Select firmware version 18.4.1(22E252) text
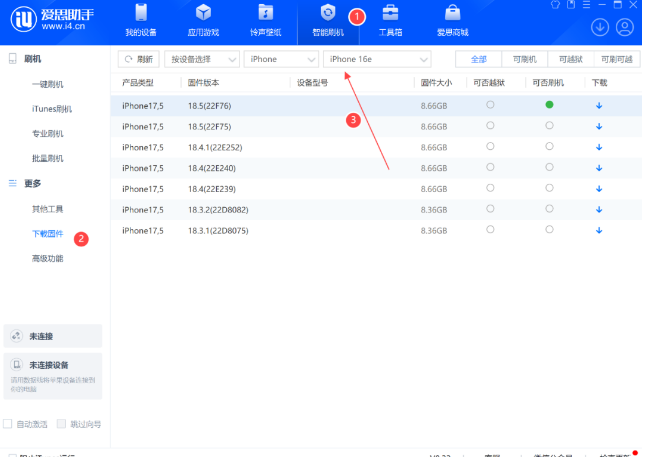 coord(215,147)
